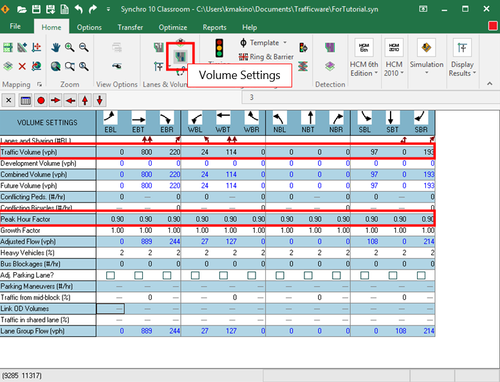500x382 pixels.
Task: Toggle Adj. Parking Lane checkbox for SBR
Action: (x=421, y=275)
